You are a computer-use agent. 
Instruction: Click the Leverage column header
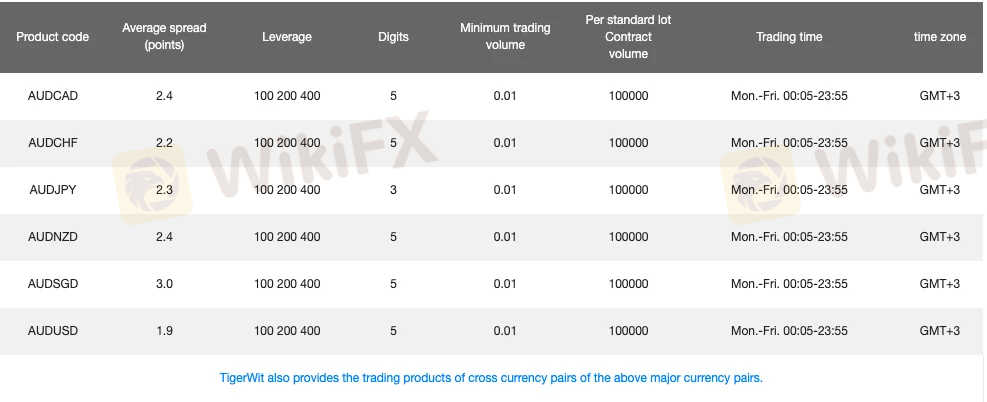click(287, 37)
